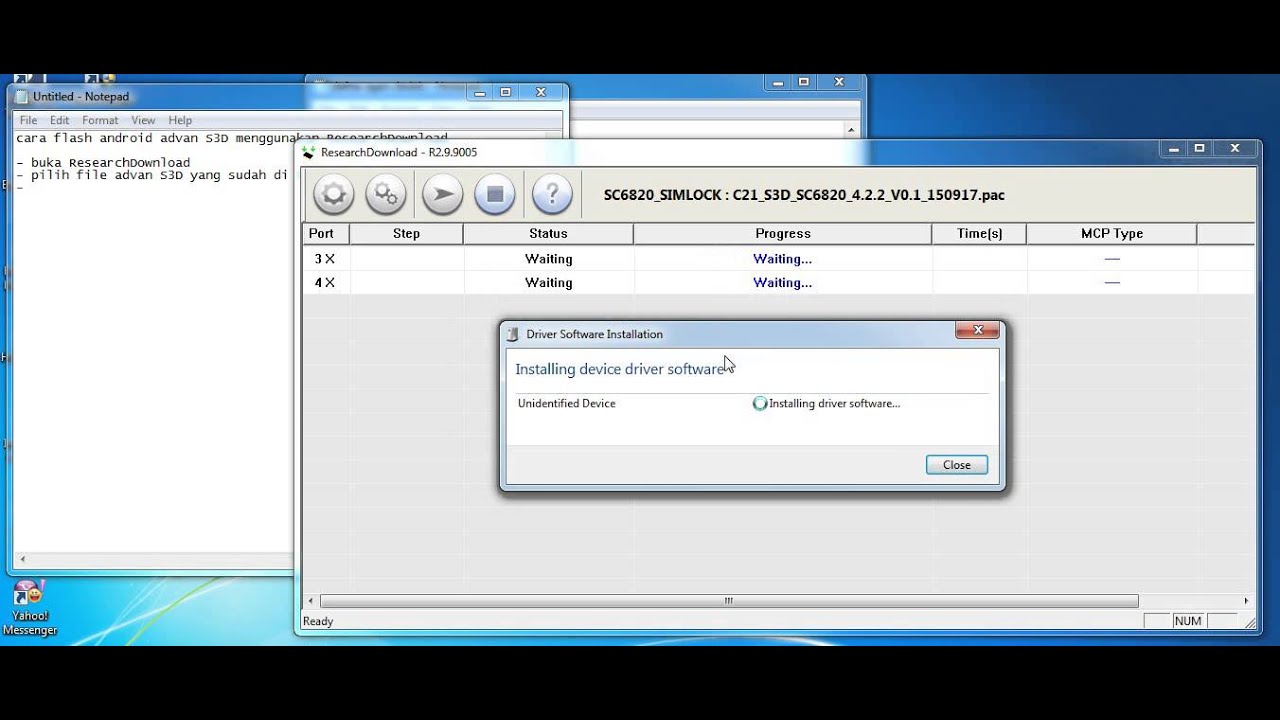The image size is (1280, 720).
Task: Click Waiting... progress text for port 4
Action: 782,283
